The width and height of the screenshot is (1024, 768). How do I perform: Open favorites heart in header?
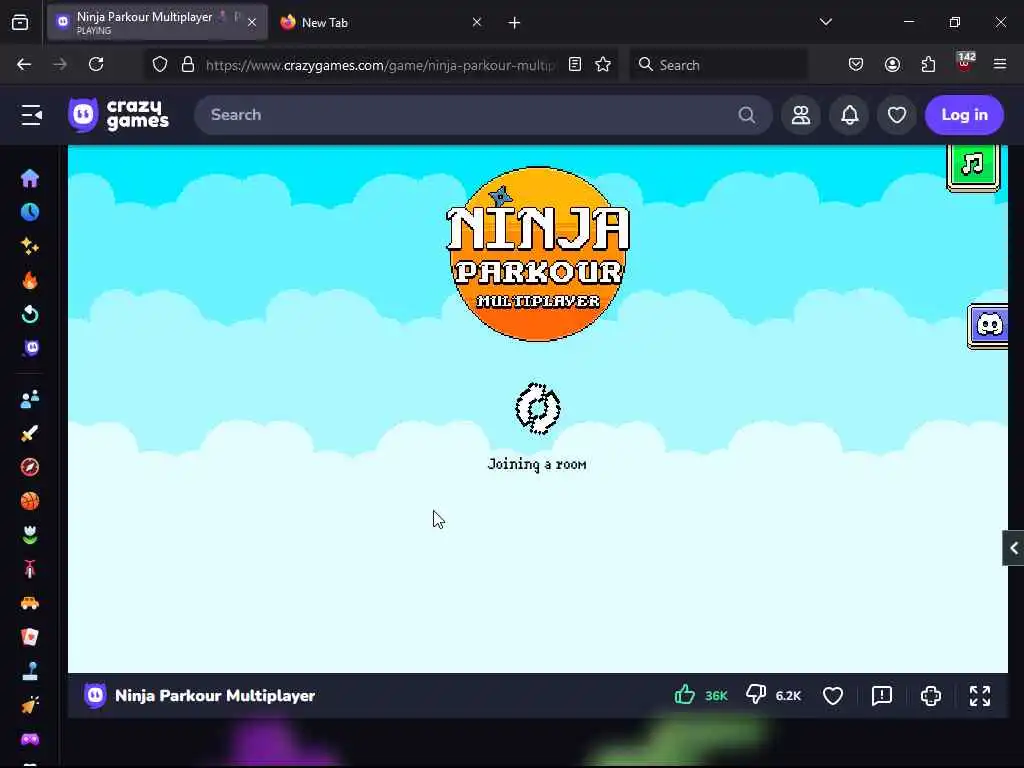[x=897, y=115]
